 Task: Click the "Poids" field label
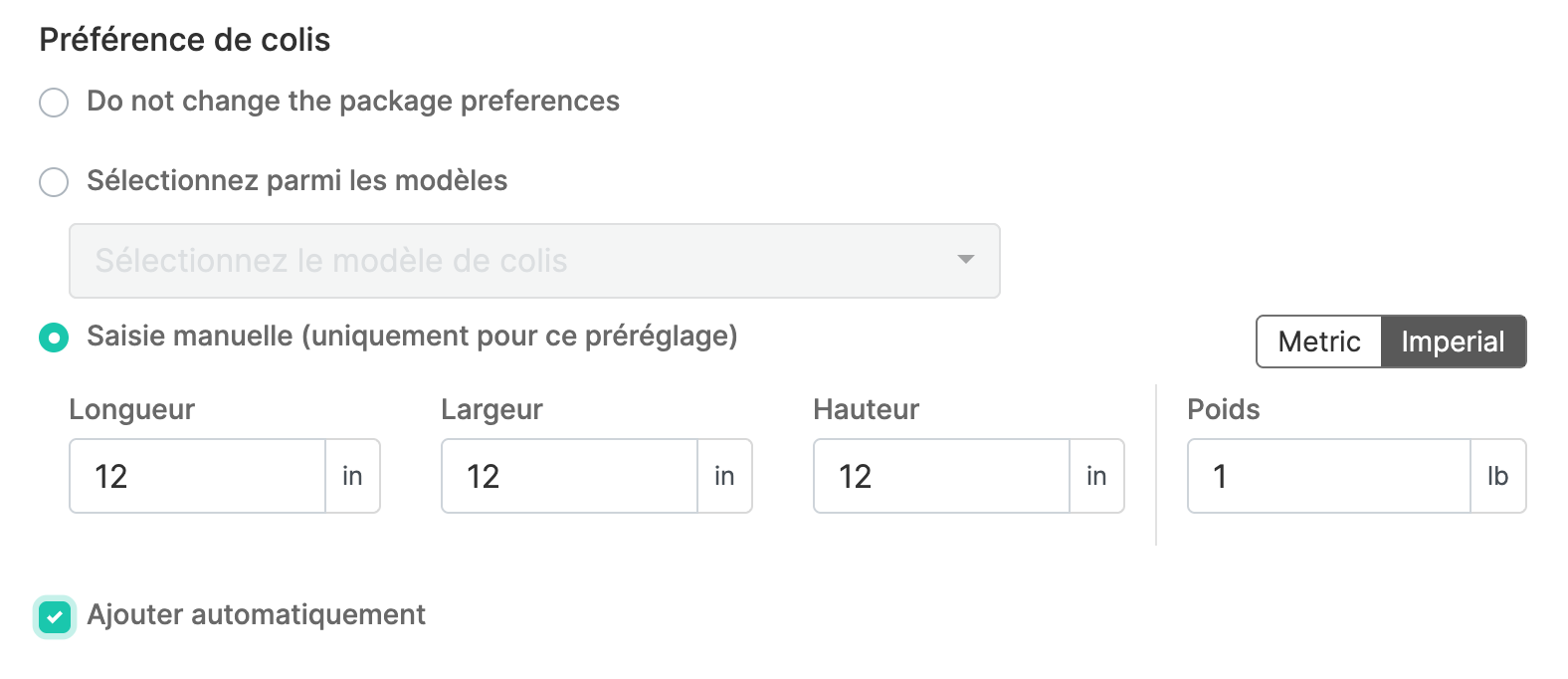(1223, 409)
